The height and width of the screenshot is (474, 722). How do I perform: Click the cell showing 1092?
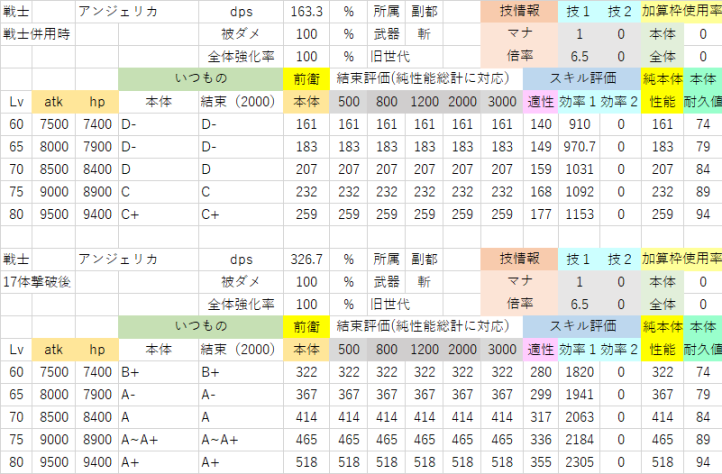pos(579,192)
